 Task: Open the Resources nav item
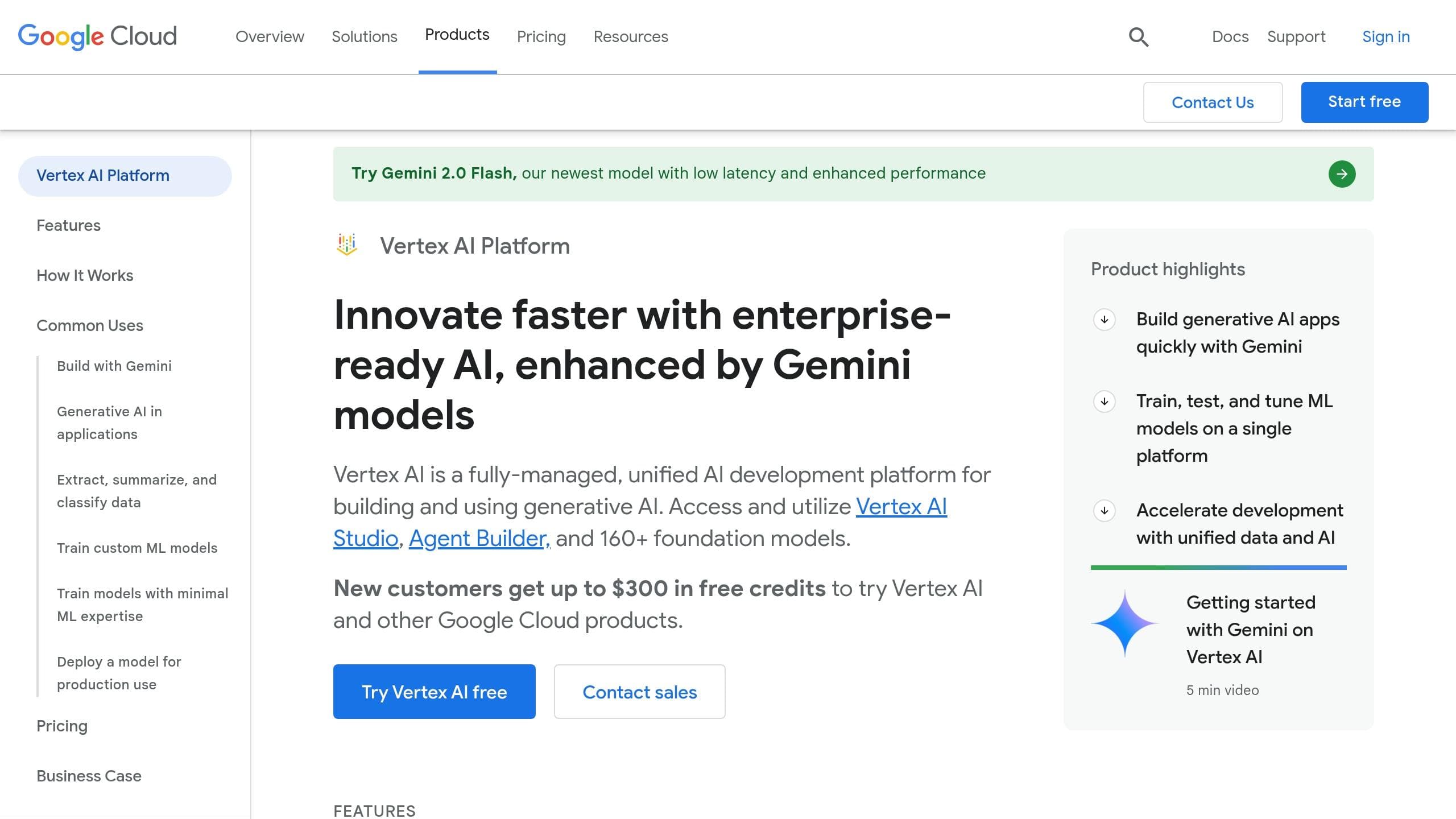(x=631, y=36)
